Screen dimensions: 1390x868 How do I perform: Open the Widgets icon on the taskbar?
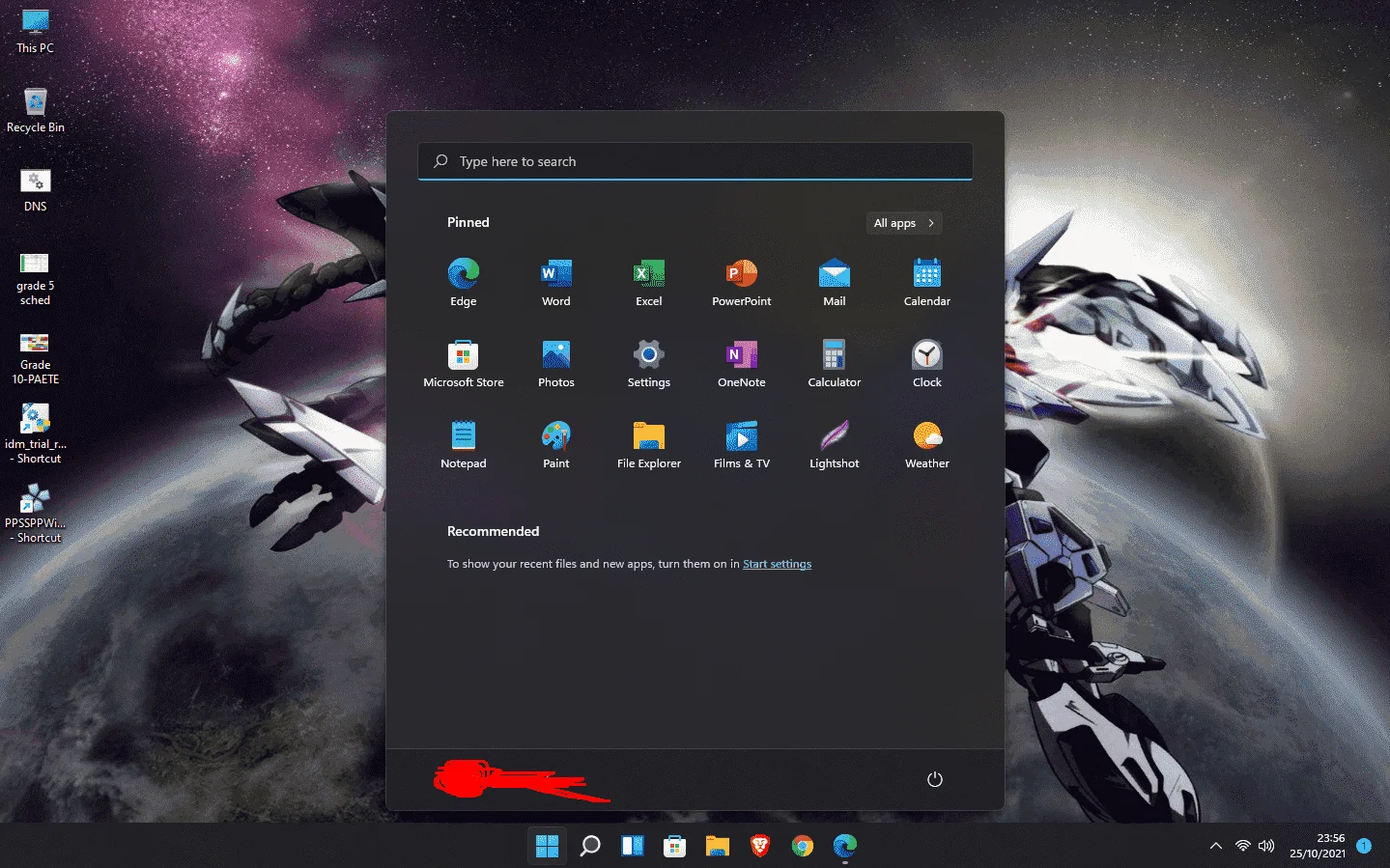632,846
